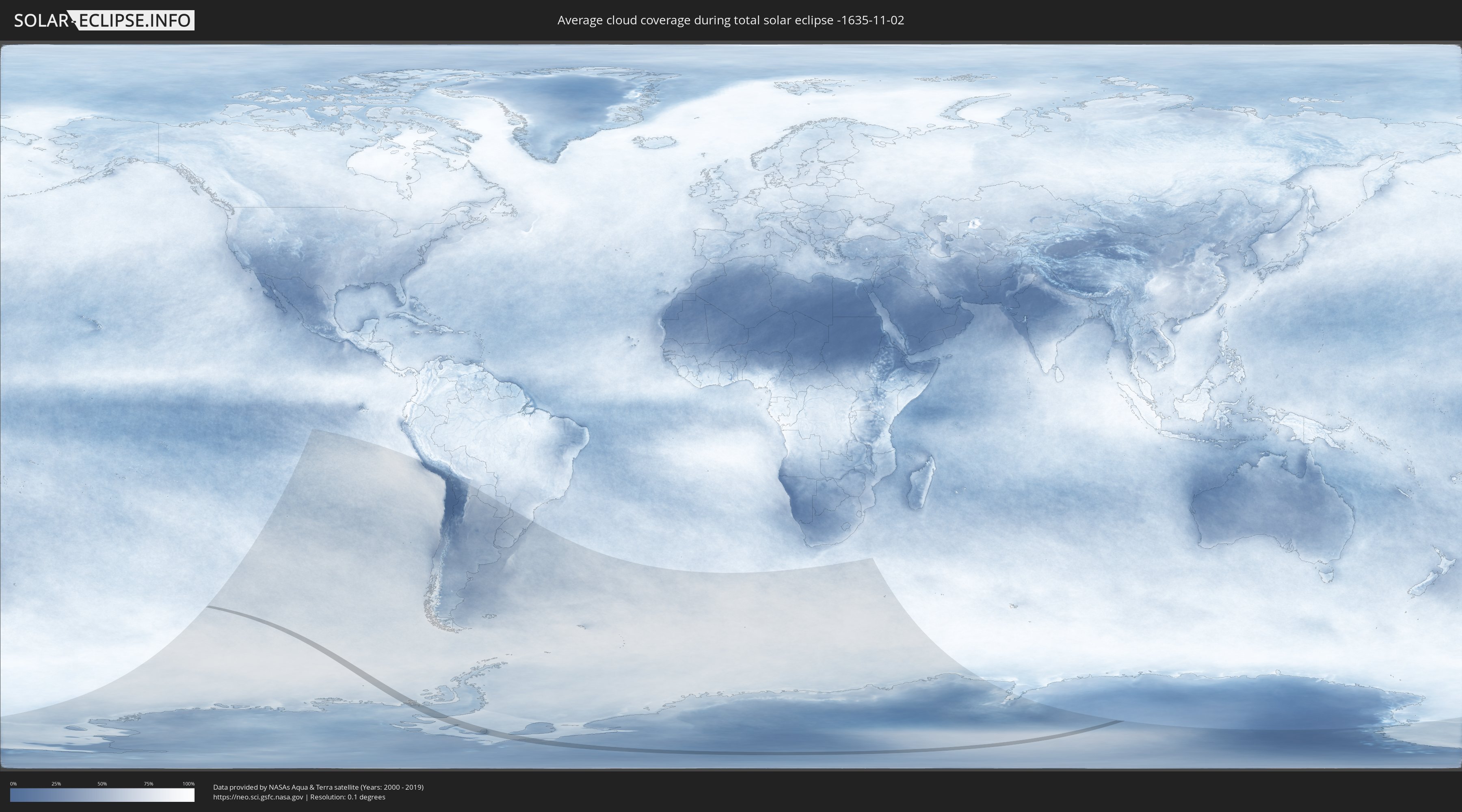Click the cloud coverage color legend bar
The image size is (1462, 812).
[x=102, y=795]
